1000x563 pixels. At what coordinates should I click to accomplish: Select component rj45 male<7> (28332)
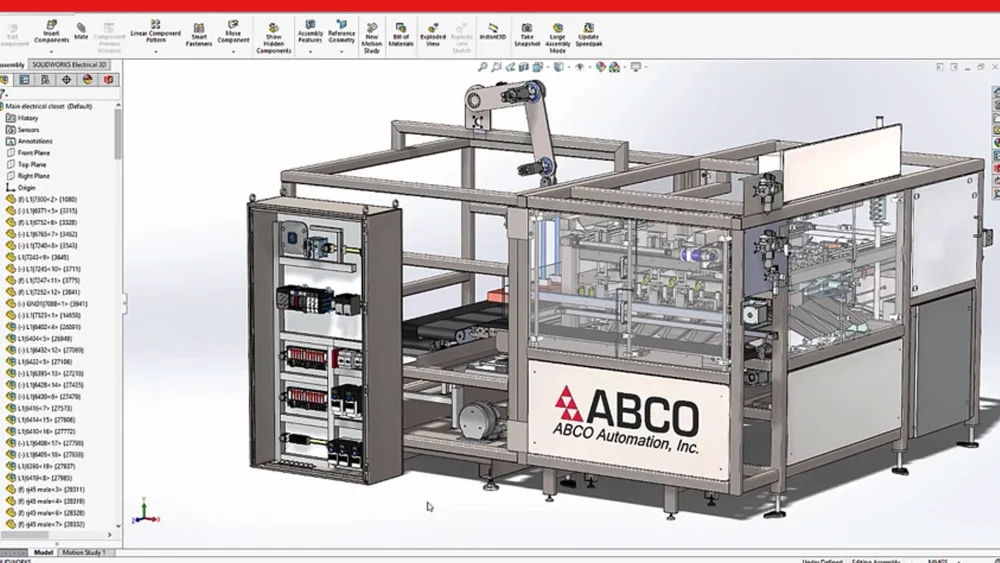46,524
